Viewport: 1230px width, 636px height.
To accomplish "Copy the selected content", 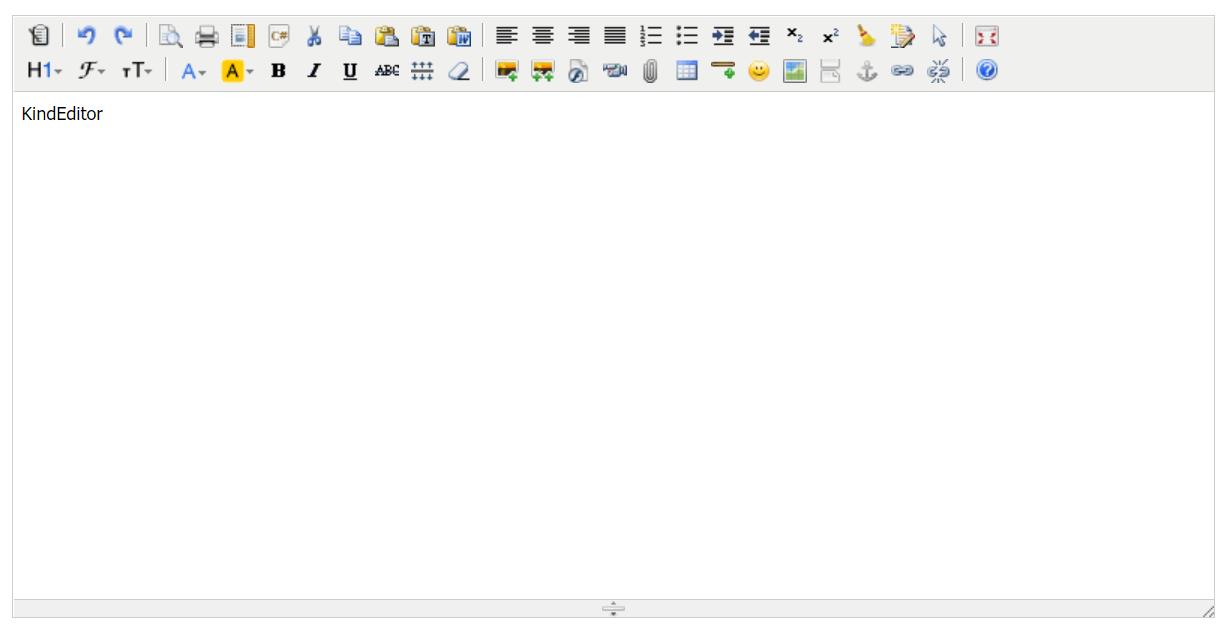I will pyautogui.click(x=349, y=37).
